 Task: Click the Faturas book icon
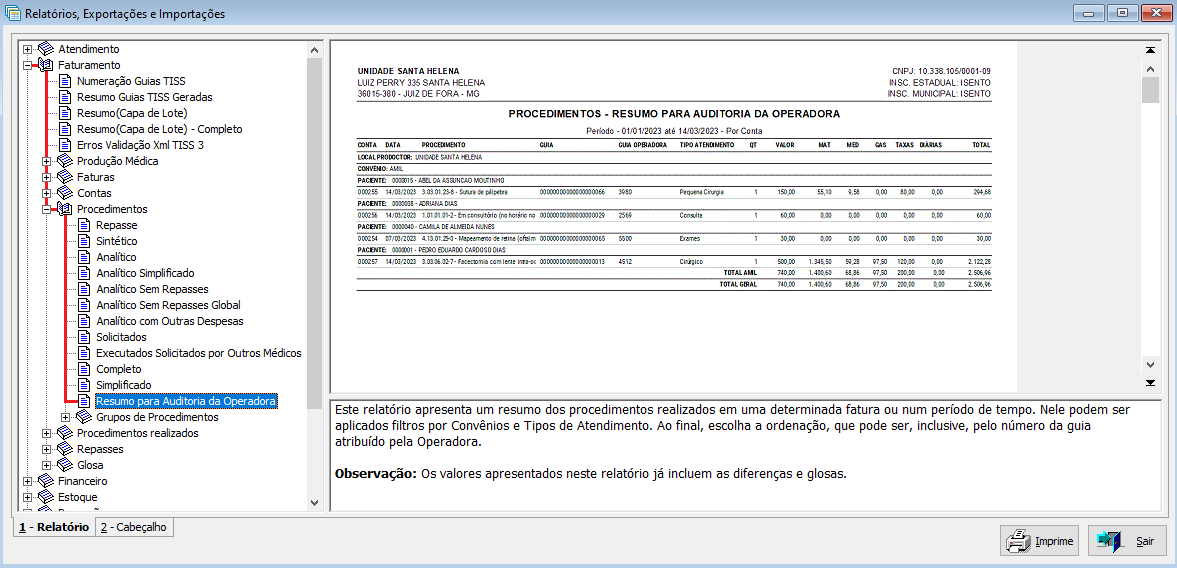tap(65, 177)
